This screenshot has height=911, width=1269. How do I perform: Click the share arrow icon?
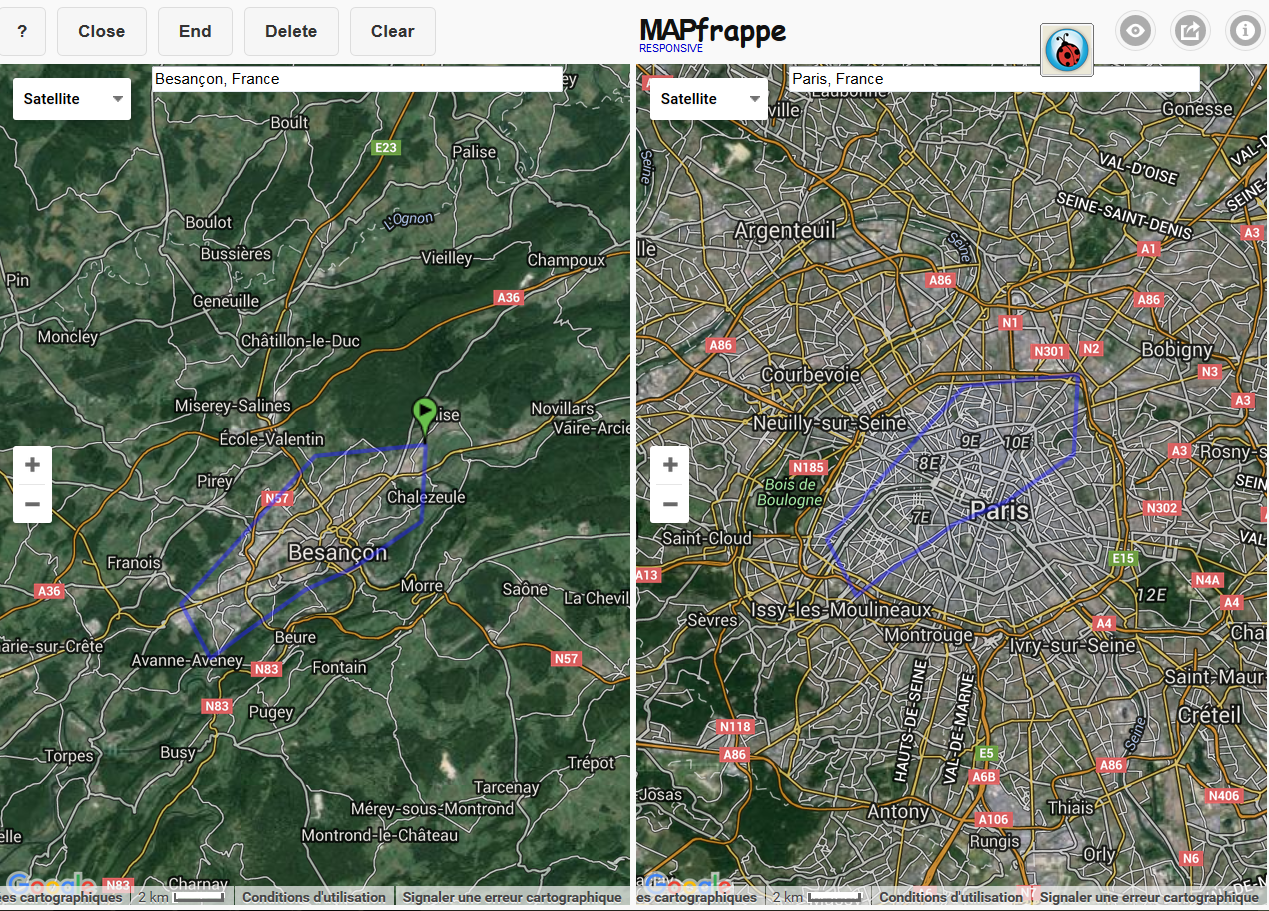tap(1190, 31)
